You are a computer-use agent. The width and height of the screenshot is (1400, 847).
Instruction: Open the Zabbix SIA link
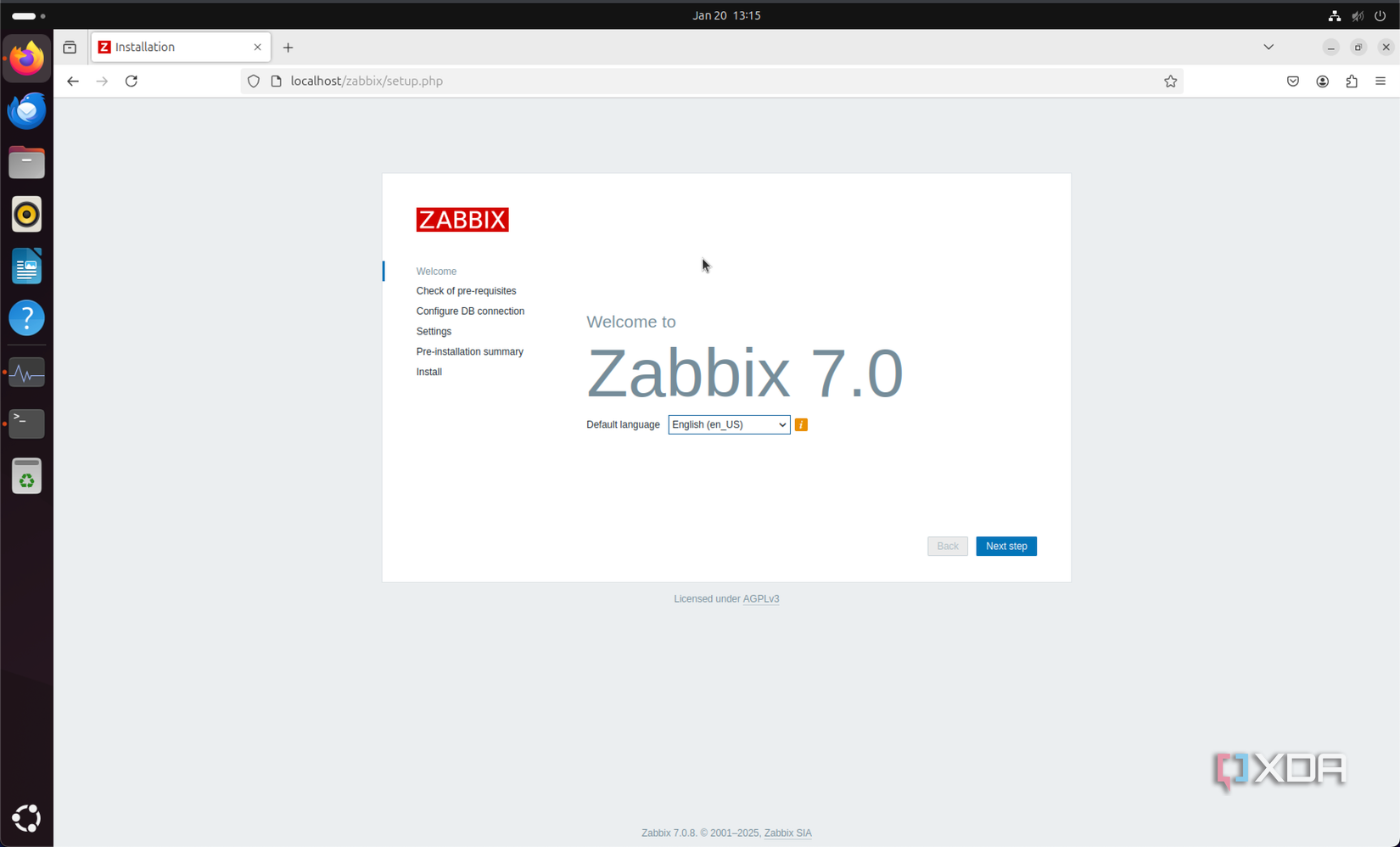pos(787,833)
